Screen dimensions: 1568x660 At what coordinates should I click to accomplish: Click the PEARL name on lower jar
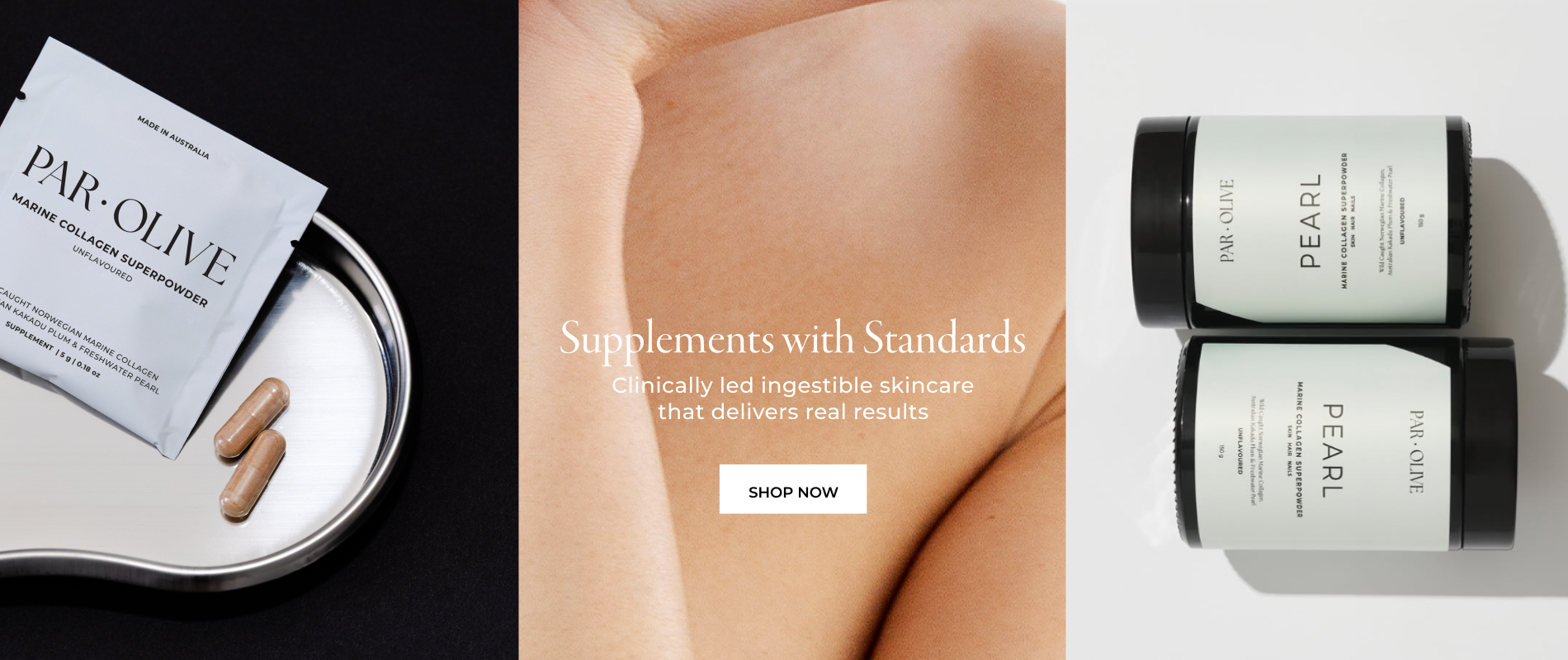click(x=1333, y=450)
